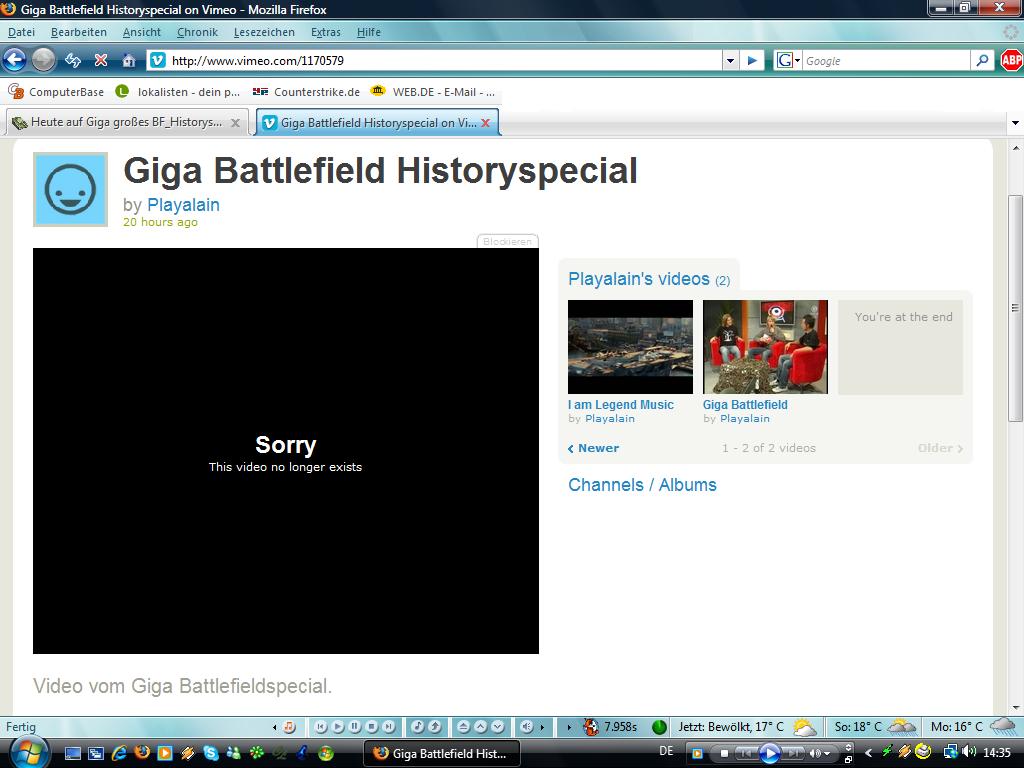Click FoxyTunes next track button
Viewport: 1024px width, 768px height.
(x=389, y=727)
